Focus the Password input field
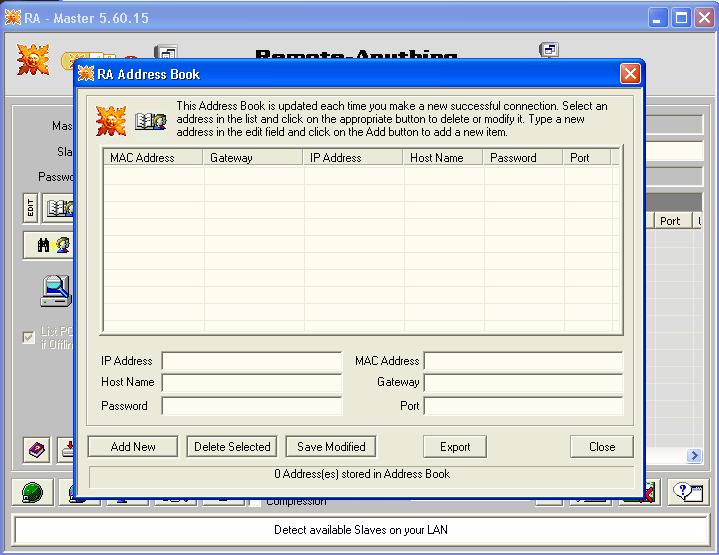The height and width of the screenshot is (555, 719). (252, 405)
